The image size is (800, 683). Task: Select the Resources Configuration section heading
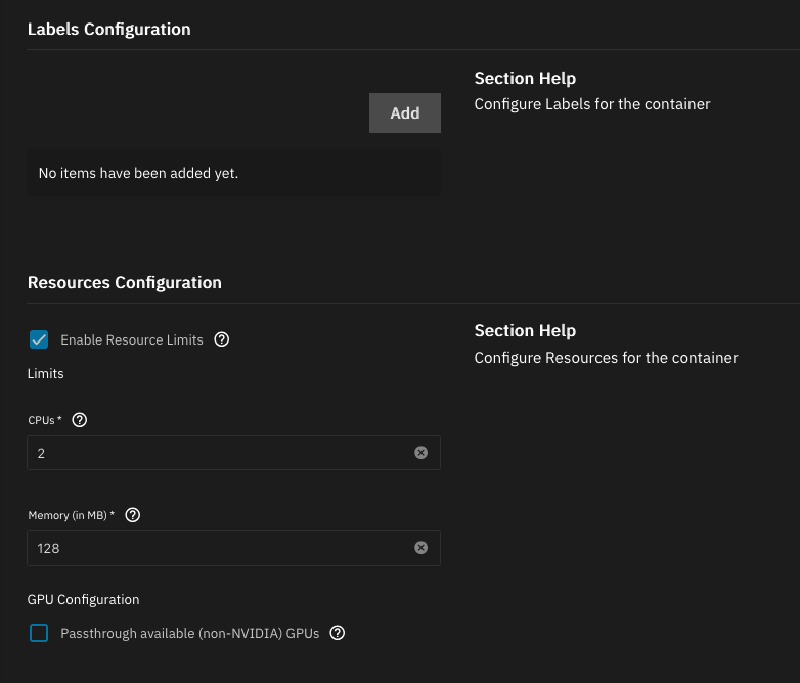[x=125, y=282]
